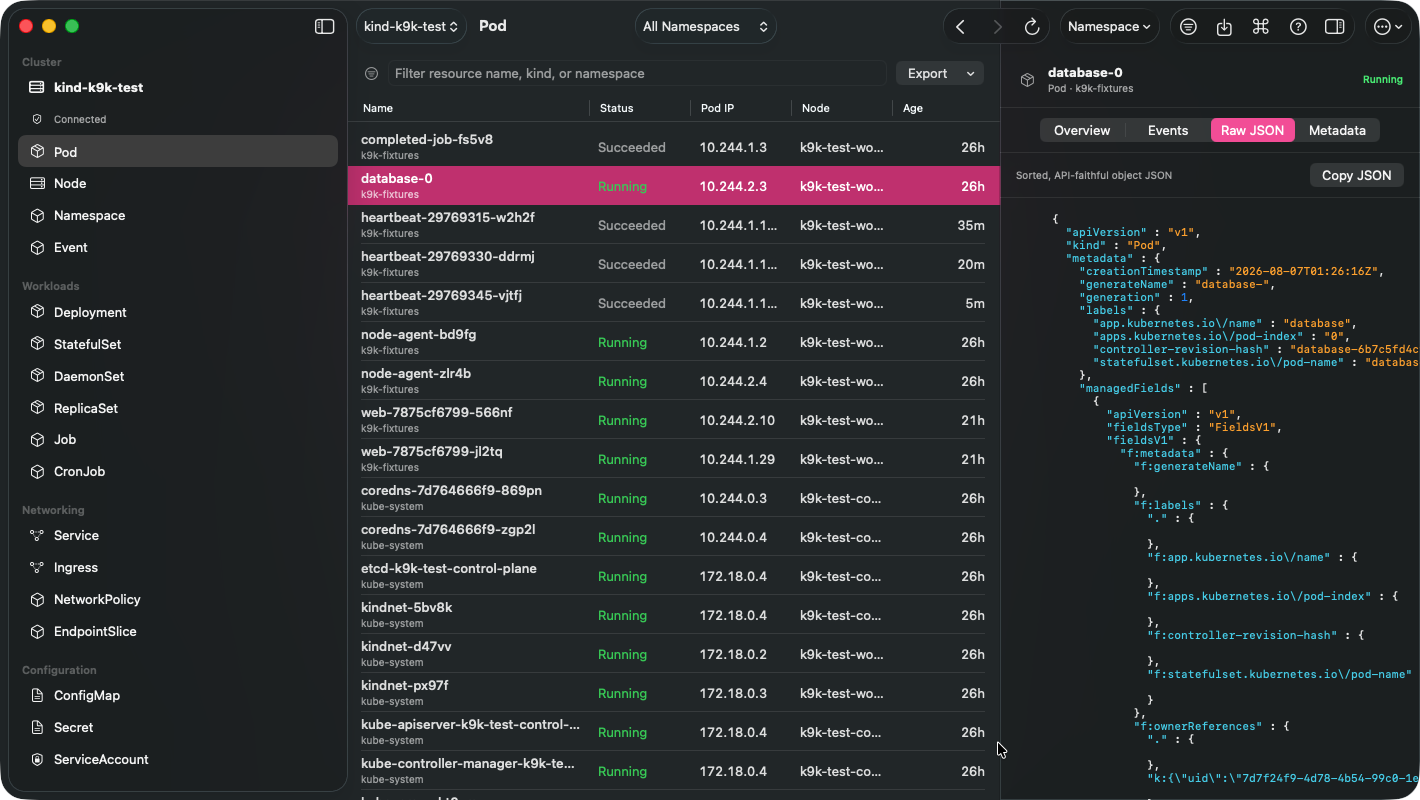1420x800 pixels.
Task: Open the Namespace dropdown in the toolbar
Action: click(1109, 27)
